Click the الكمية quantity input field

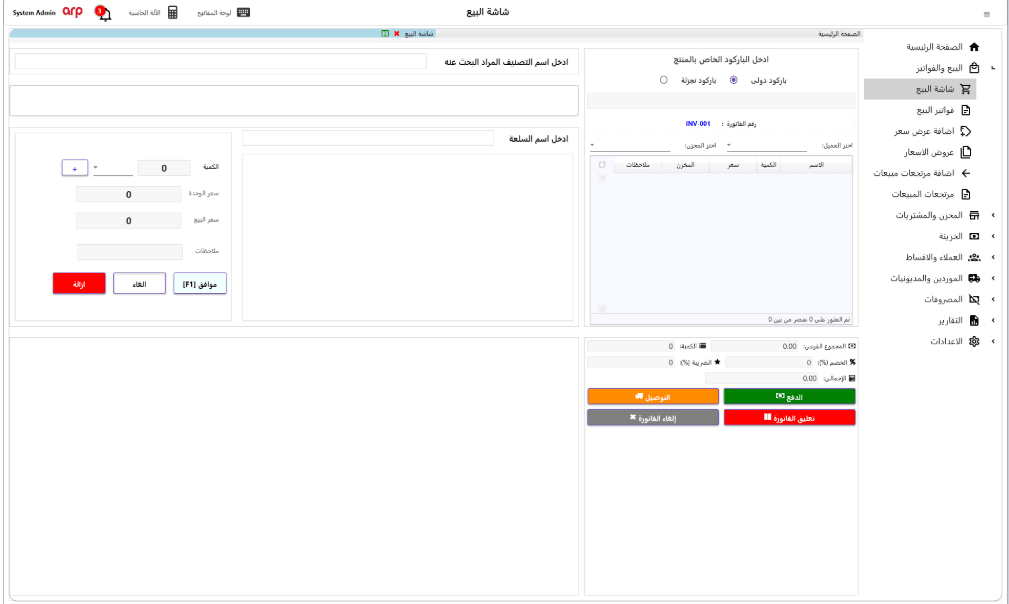(163, 167)
